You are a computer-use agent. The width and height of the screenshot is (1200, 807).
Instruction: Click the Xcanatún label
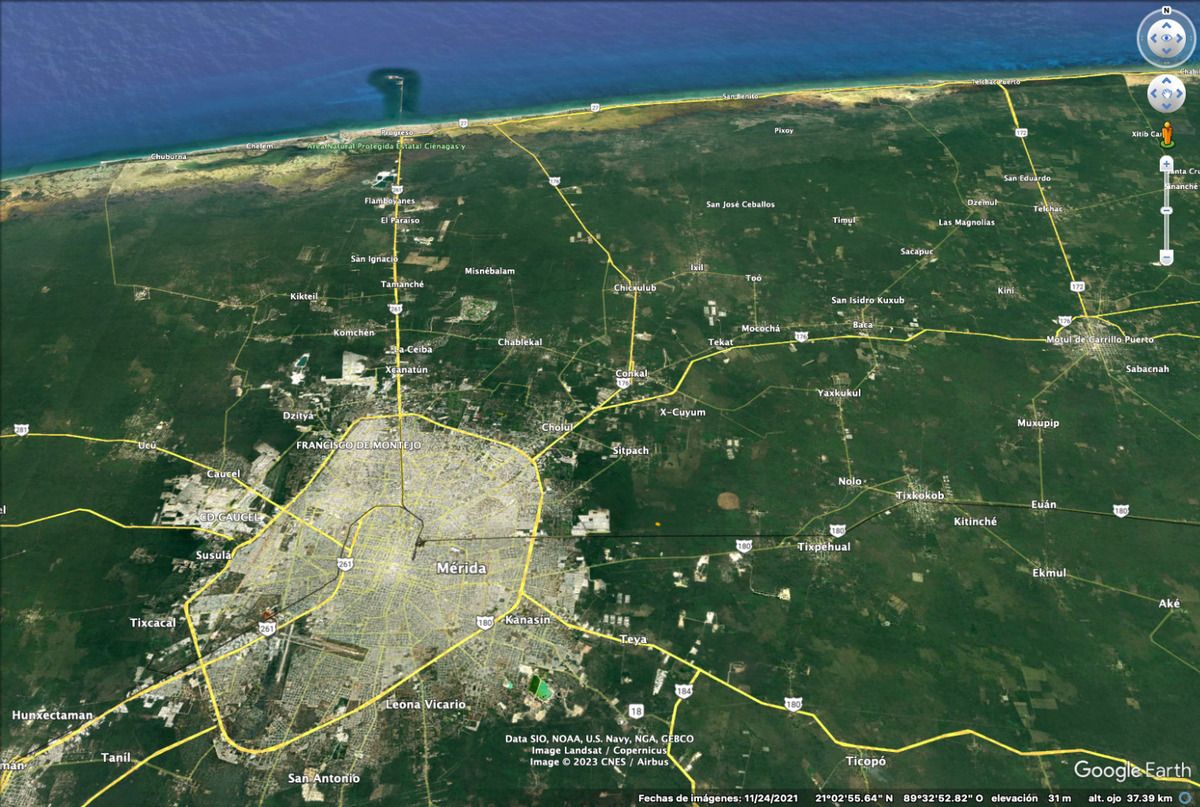tap(406, 370)
